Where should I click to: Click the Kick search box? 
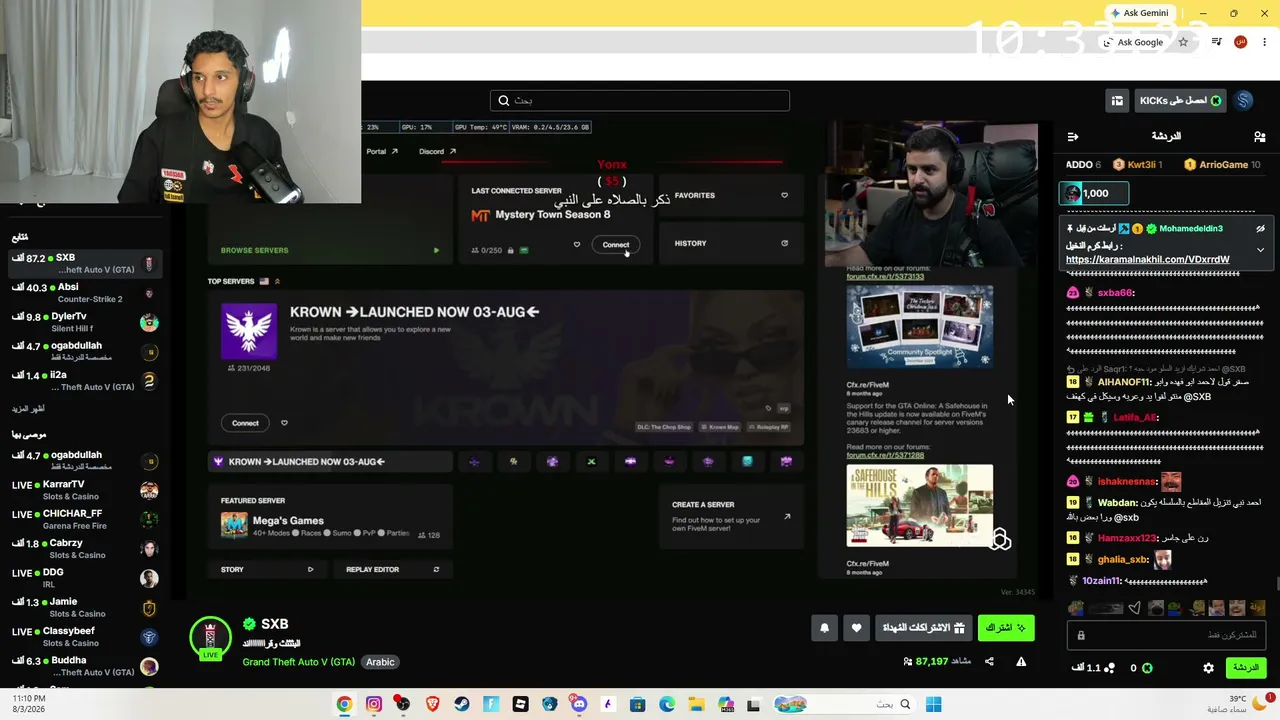point(640,100)
